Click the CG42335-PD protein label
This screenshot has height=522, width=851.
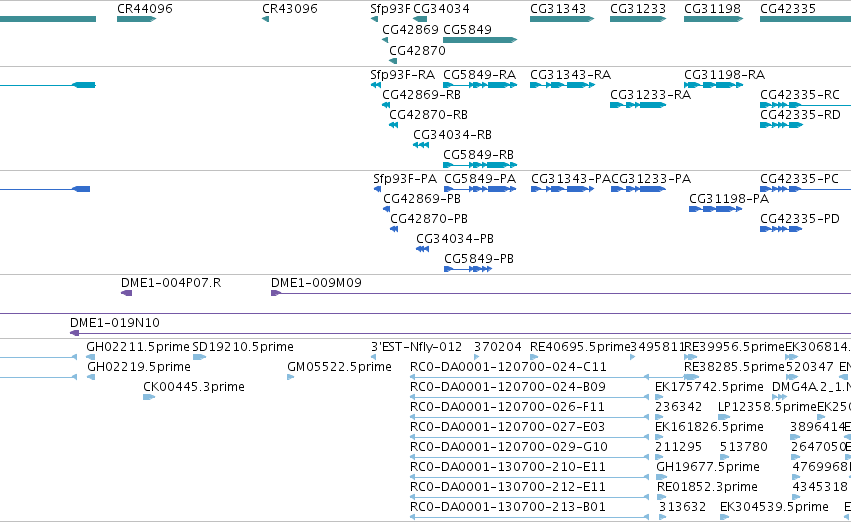[799, 219]
